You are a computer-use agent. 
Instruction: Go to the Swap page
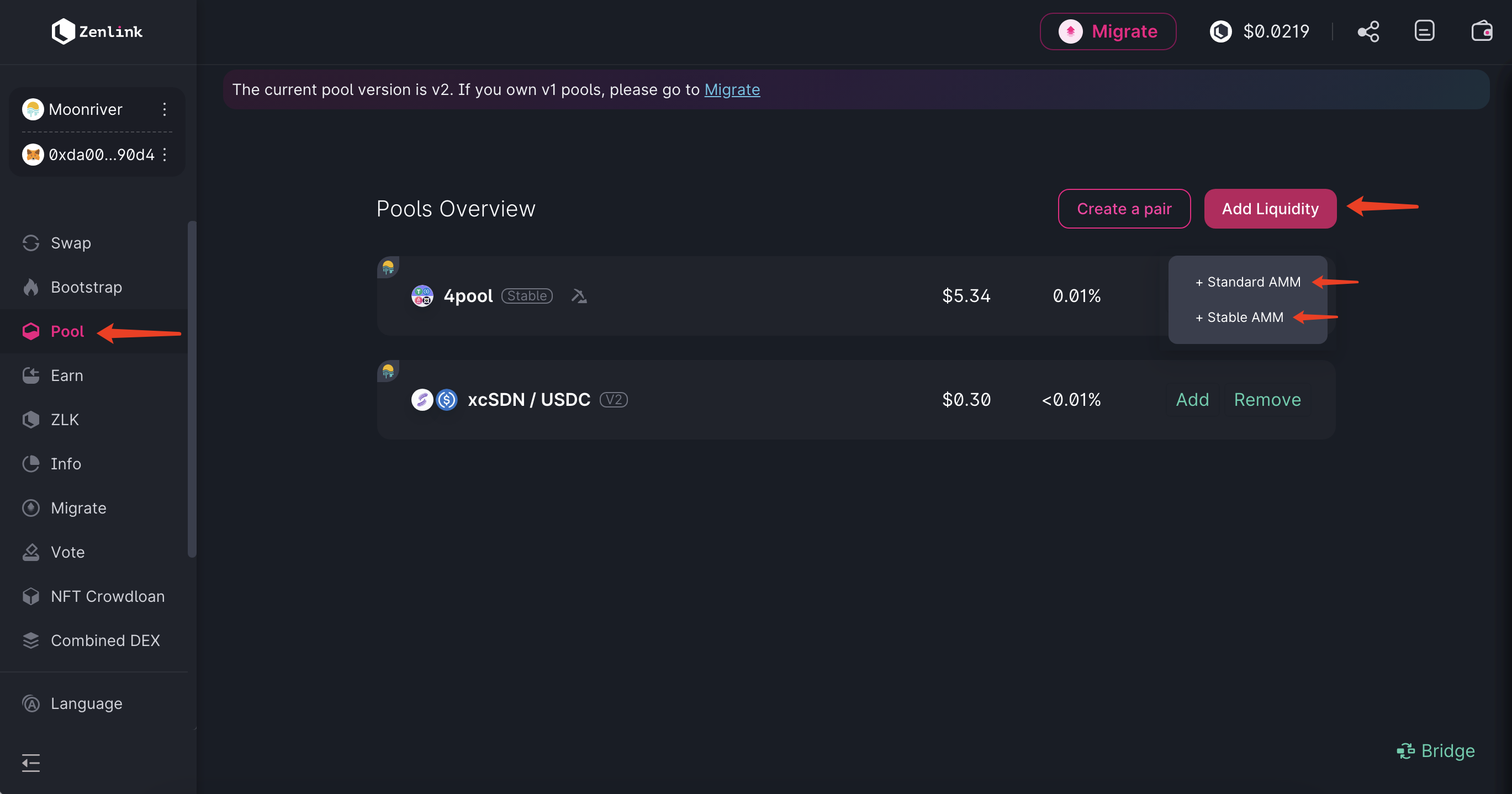71,243
